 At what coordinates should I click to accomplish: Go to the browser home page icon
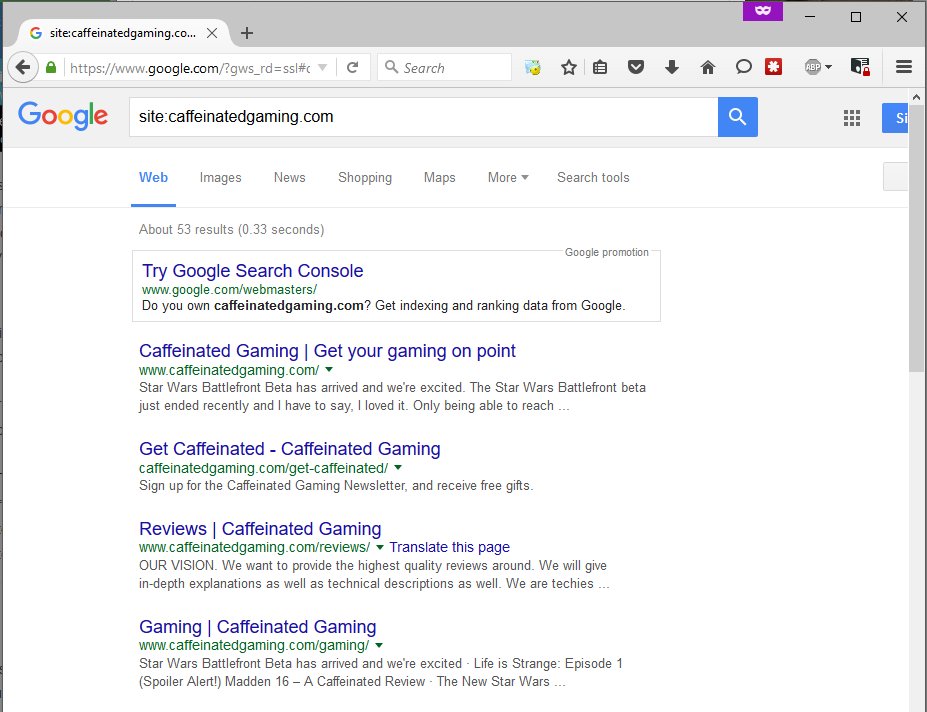pos(708,67)
